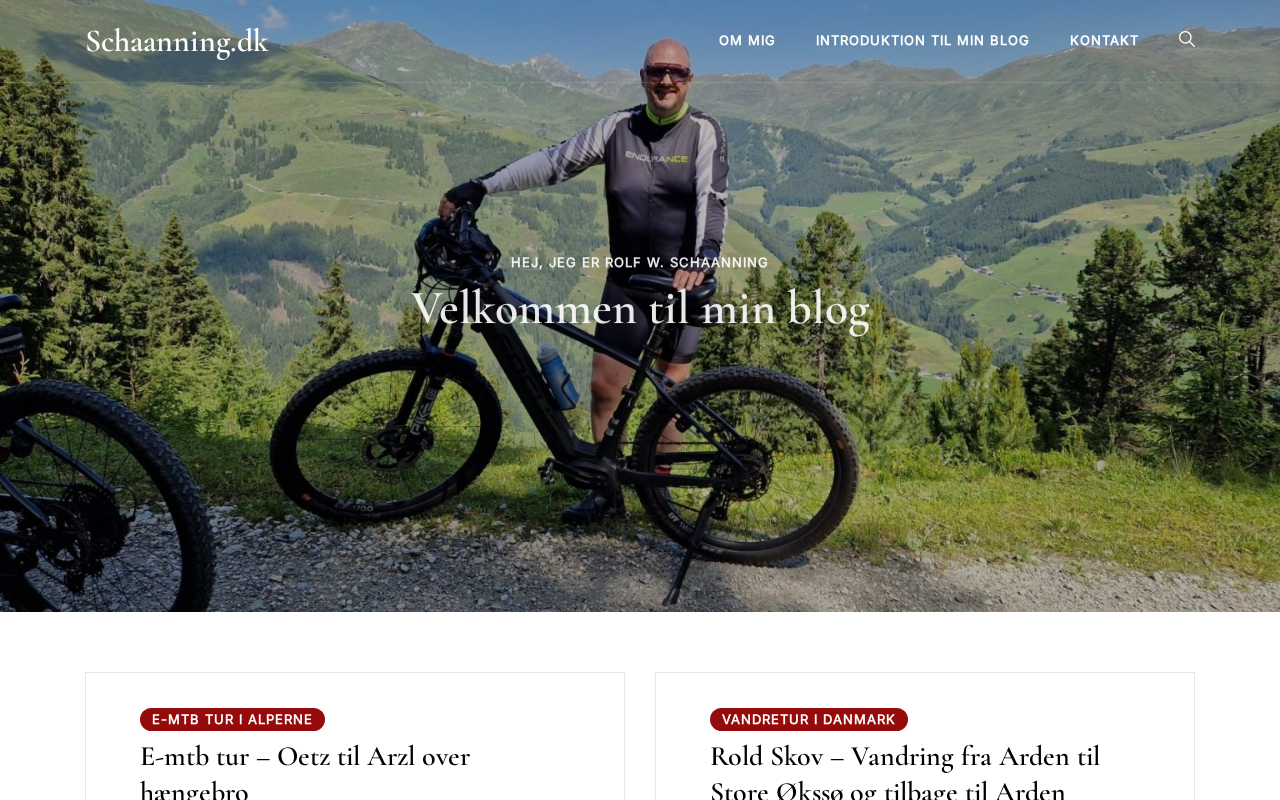Click the HEJ, JEG ER ROLF W. SCHAANNING subtitle
Viewport: 1280px width, 800px height.
pyautogui.click(x=640, y=263)
